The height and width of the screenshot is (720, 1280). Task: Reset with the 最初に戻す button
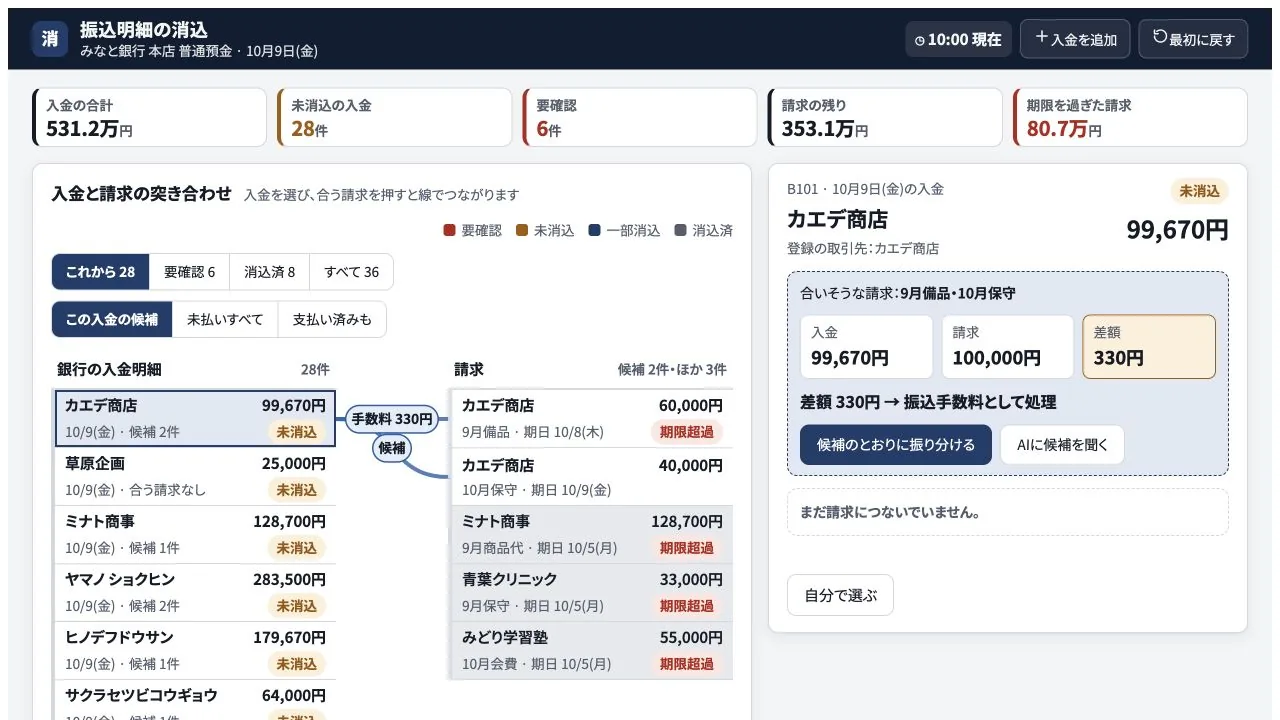pyautogui.click(x=1193, y=39)
